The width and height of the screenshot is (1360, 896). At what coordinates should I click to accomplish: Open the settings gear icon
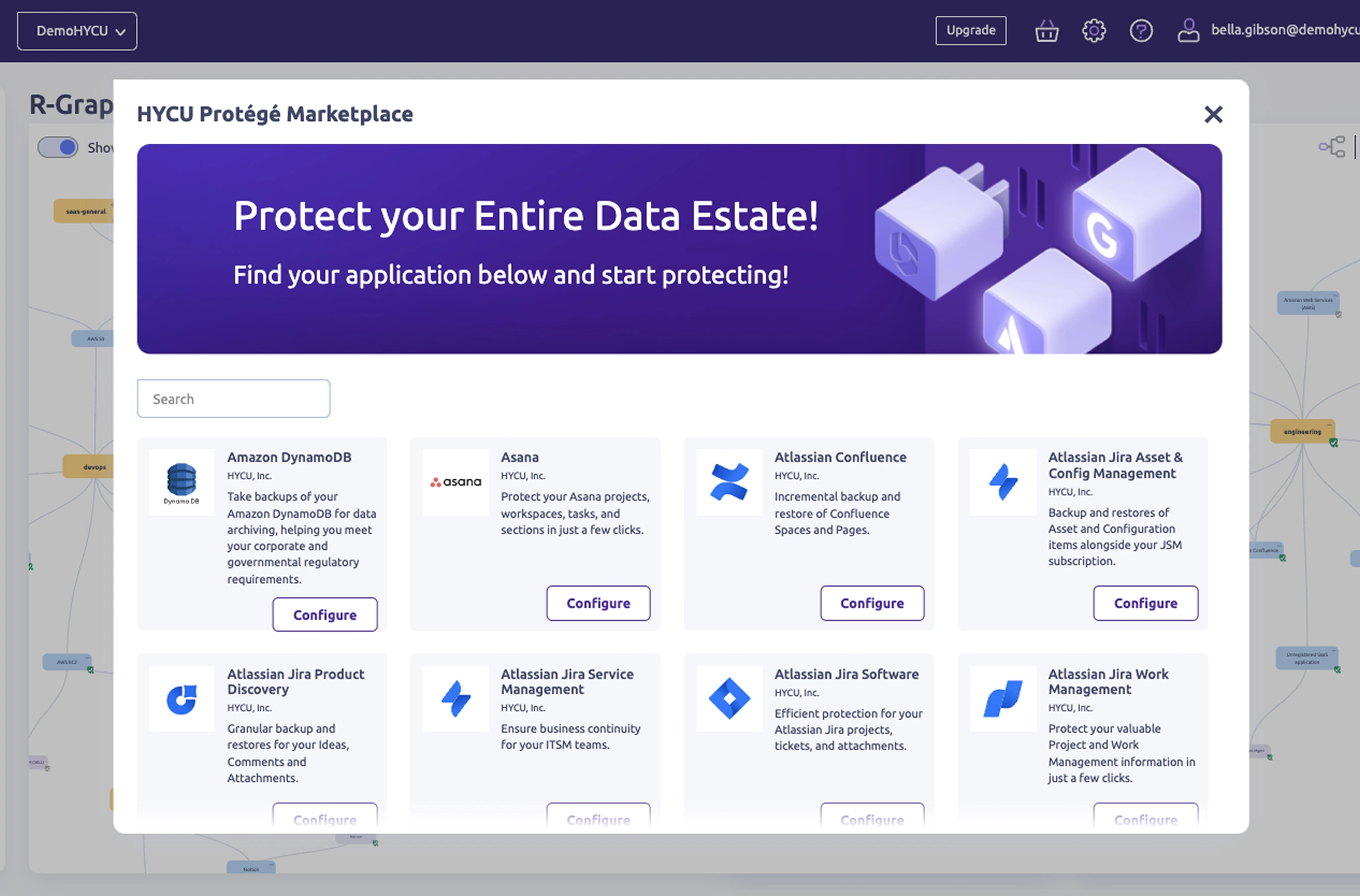[x=1093, y=31]
